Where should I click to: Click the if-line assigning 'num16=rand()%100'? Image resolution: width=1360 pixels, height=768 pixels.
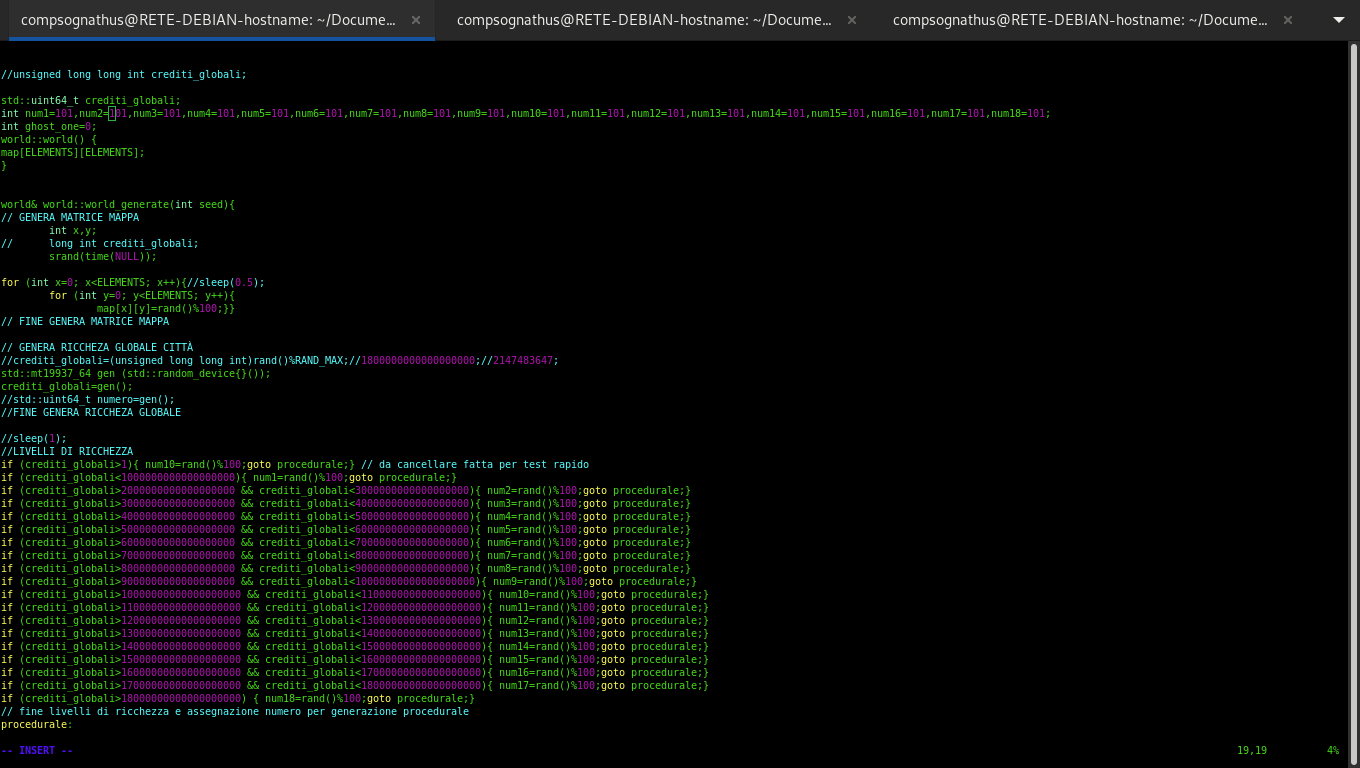(x=355, y=672)
